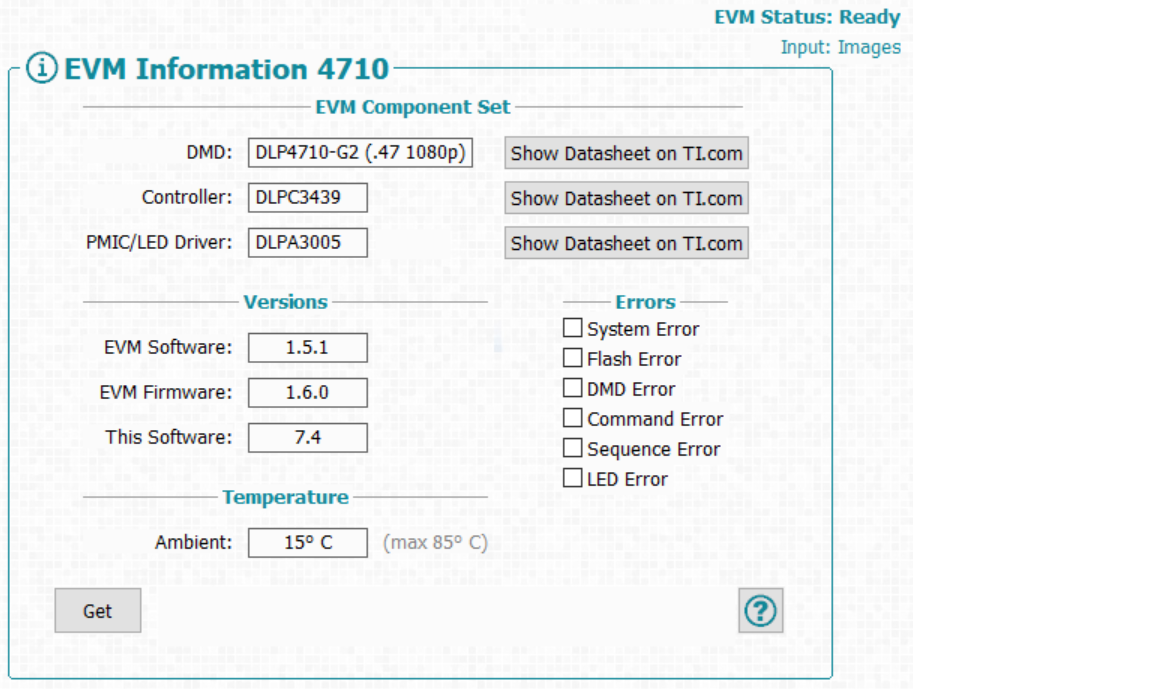The height and width of the screenshot is (689, 1152).
Task: Click the DMD: label
Action: pyautogui.click(x=209, y=153)
